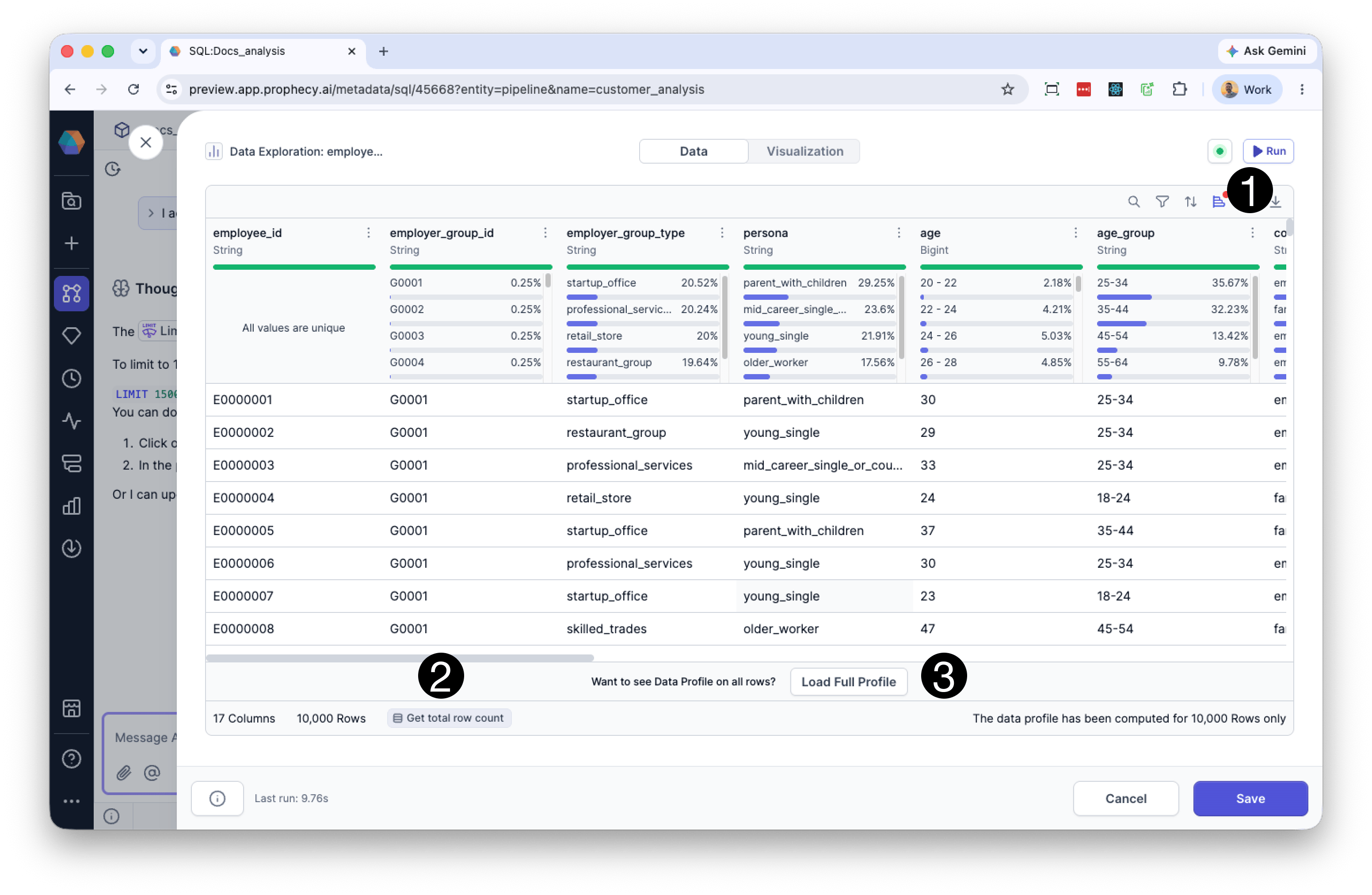The image size is (1372, 895).
Task: Switch to the Visualization tab
Action: point(804,151)
